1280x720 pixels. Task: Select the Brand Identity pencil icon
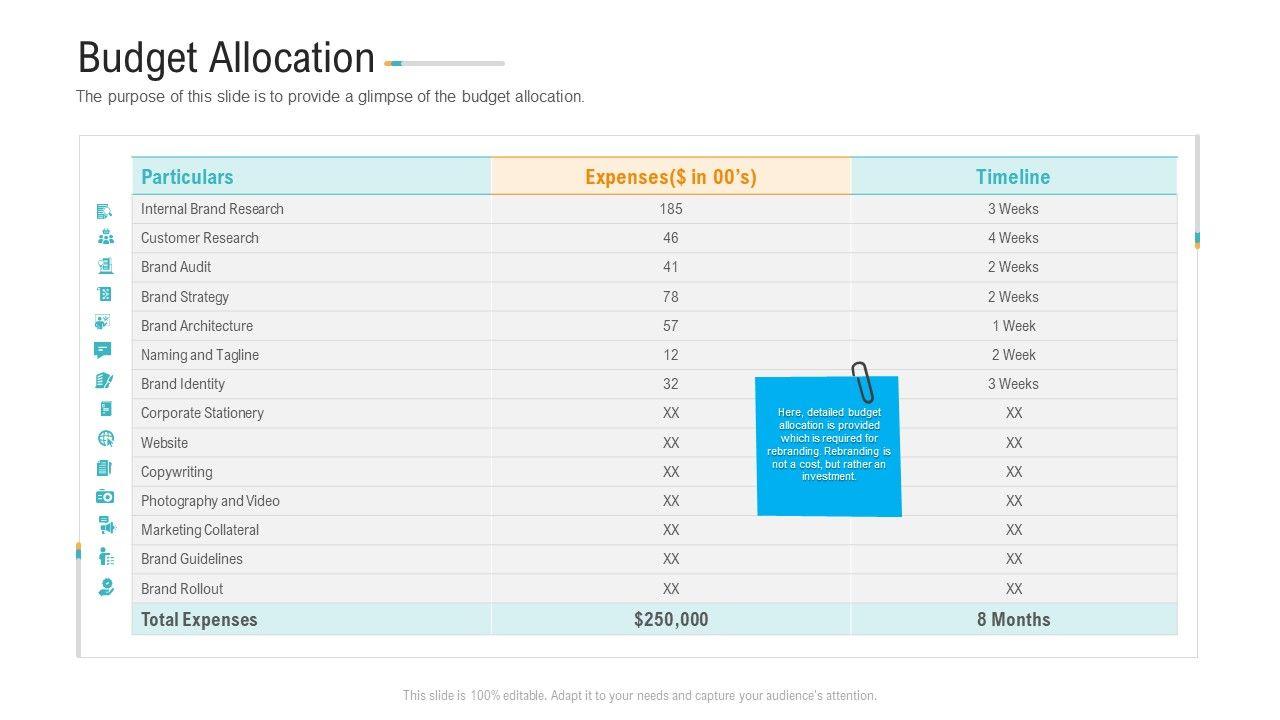coord(104,381)
